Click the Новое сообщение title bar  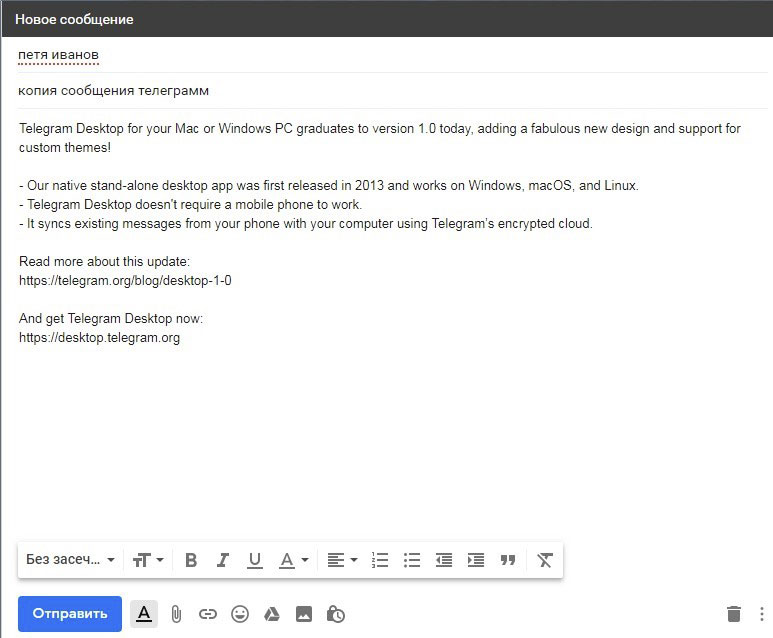coord(387,19)
